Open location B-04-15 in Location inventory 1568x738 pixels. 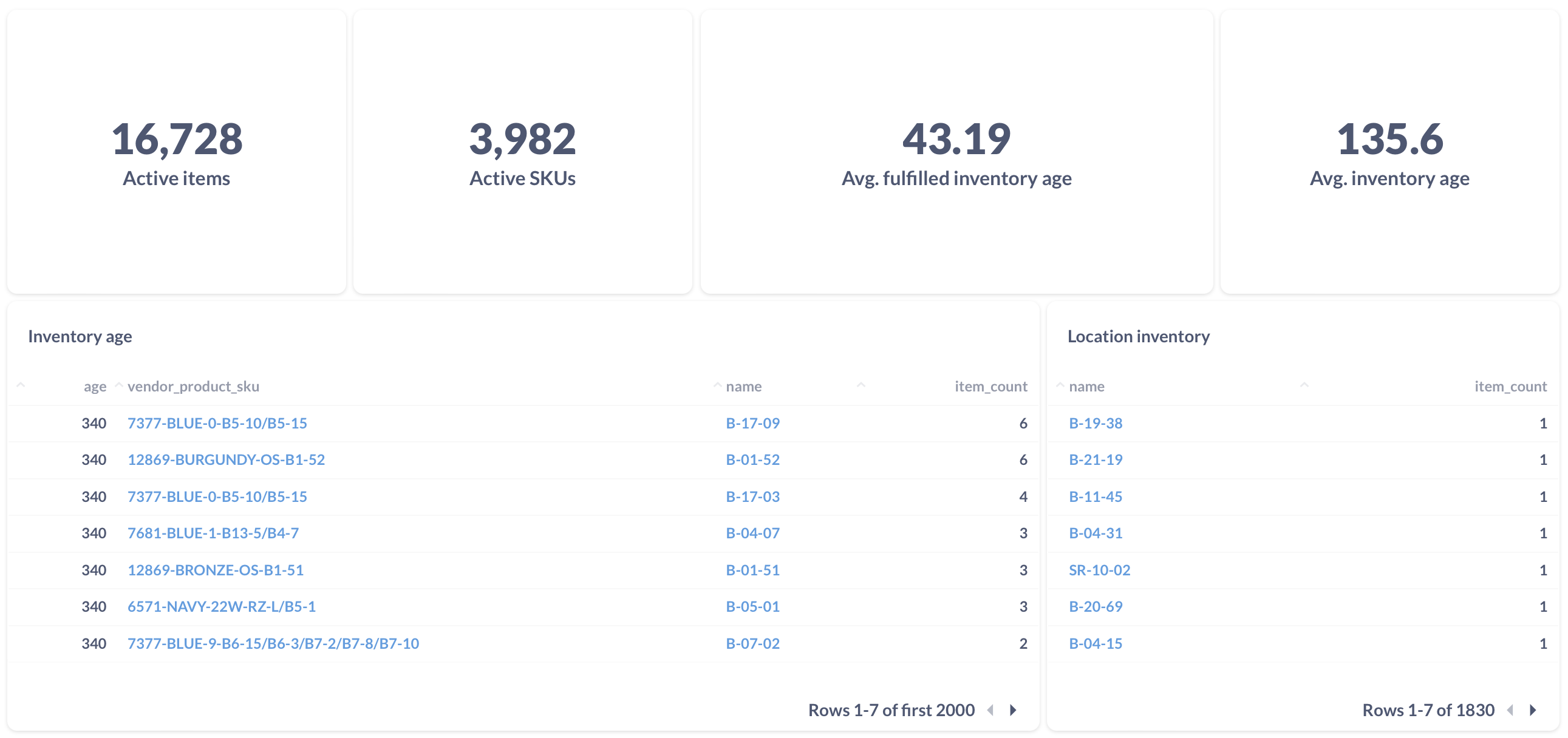pyautogui.click(x=1096, y=643)
